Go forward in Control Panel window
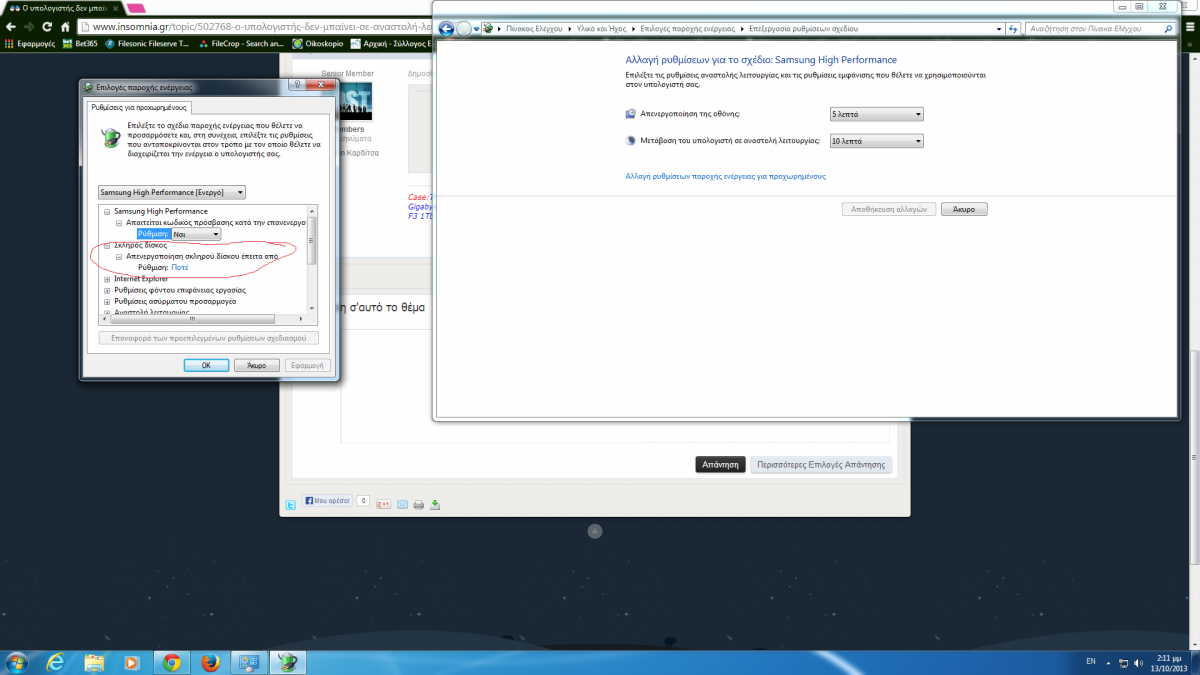The image size is (1200, 675). (x=464, y=29)
